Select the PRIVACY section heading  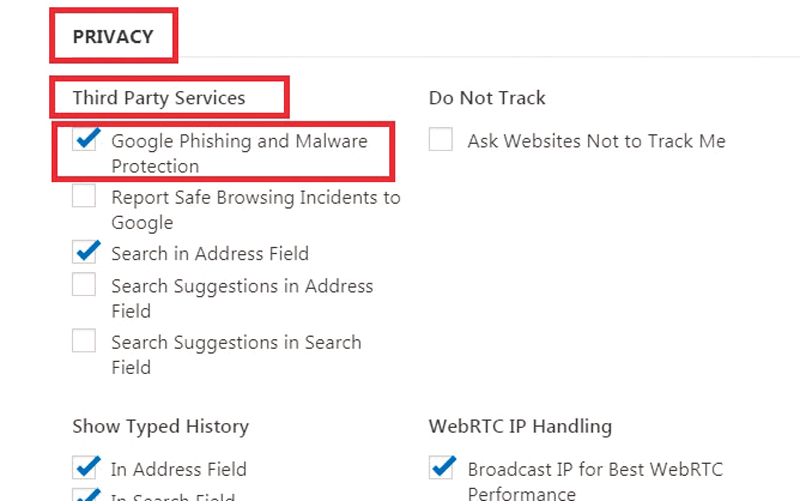point(113,37)
